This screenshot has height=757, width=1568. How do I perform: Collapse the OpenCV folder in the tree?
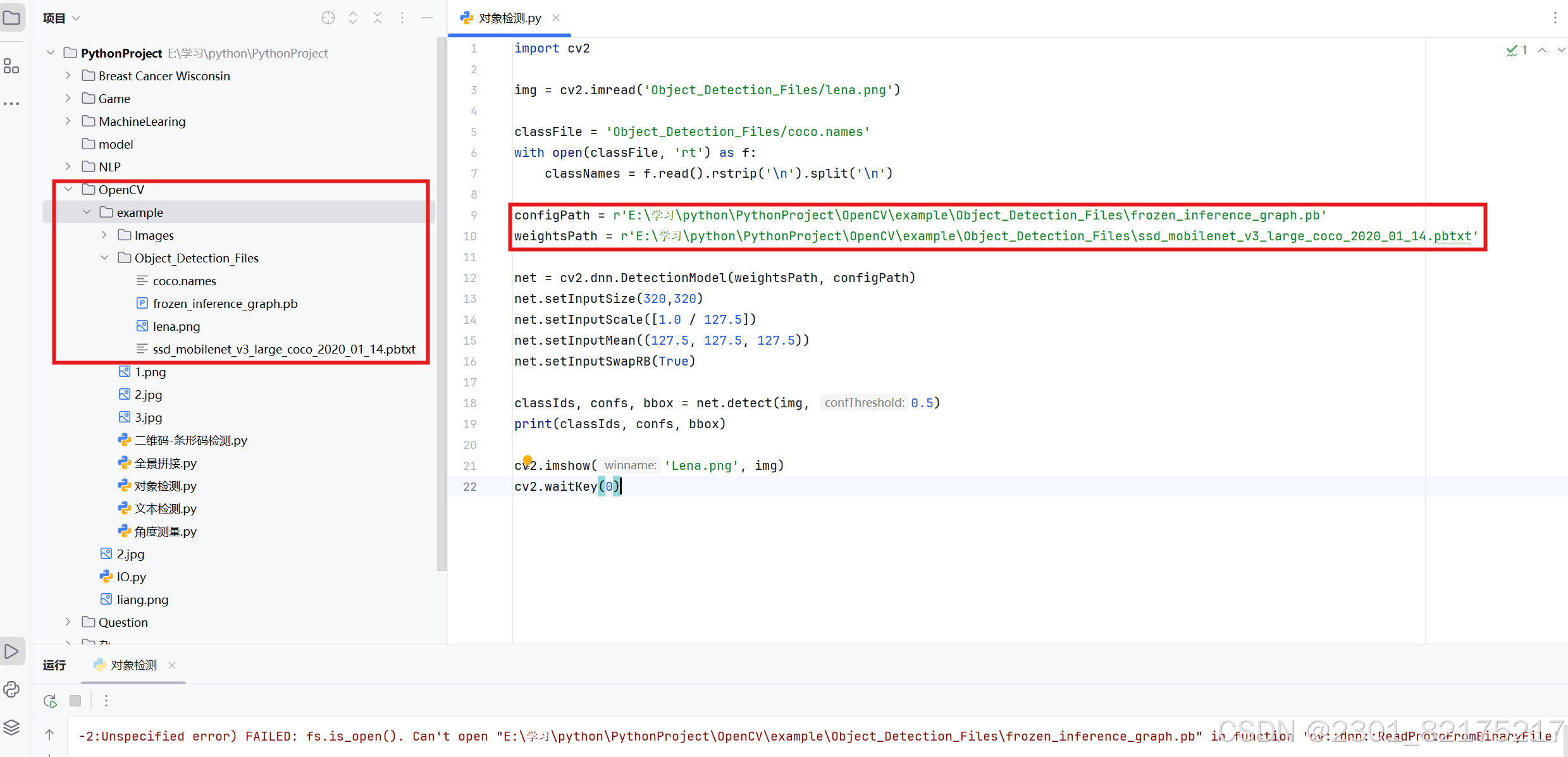[68, 189]
